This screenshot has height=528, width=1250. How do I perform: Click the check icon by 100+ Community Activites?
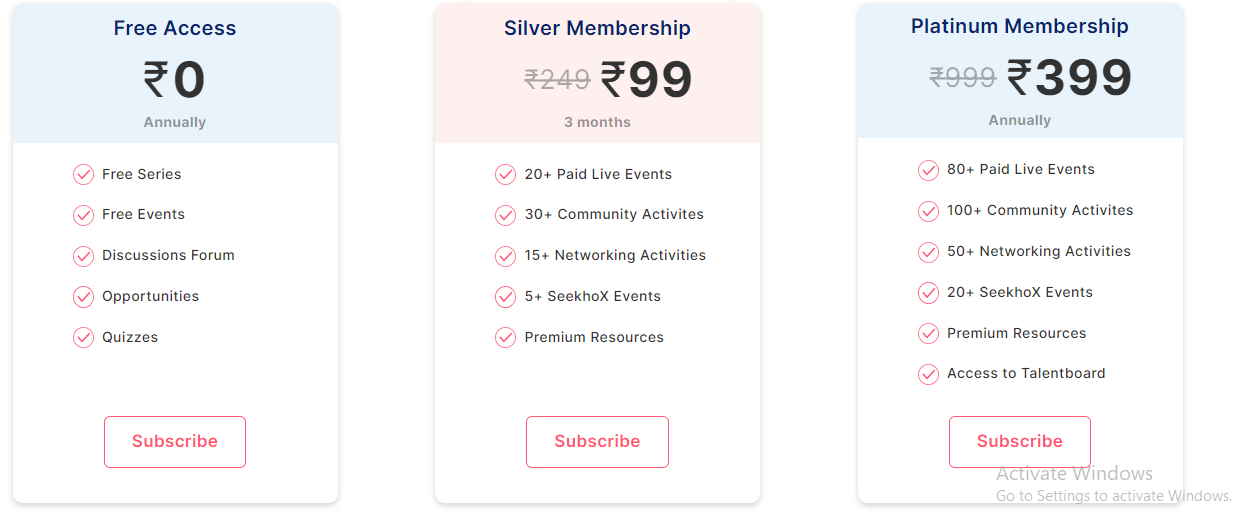tap(928, 211)
